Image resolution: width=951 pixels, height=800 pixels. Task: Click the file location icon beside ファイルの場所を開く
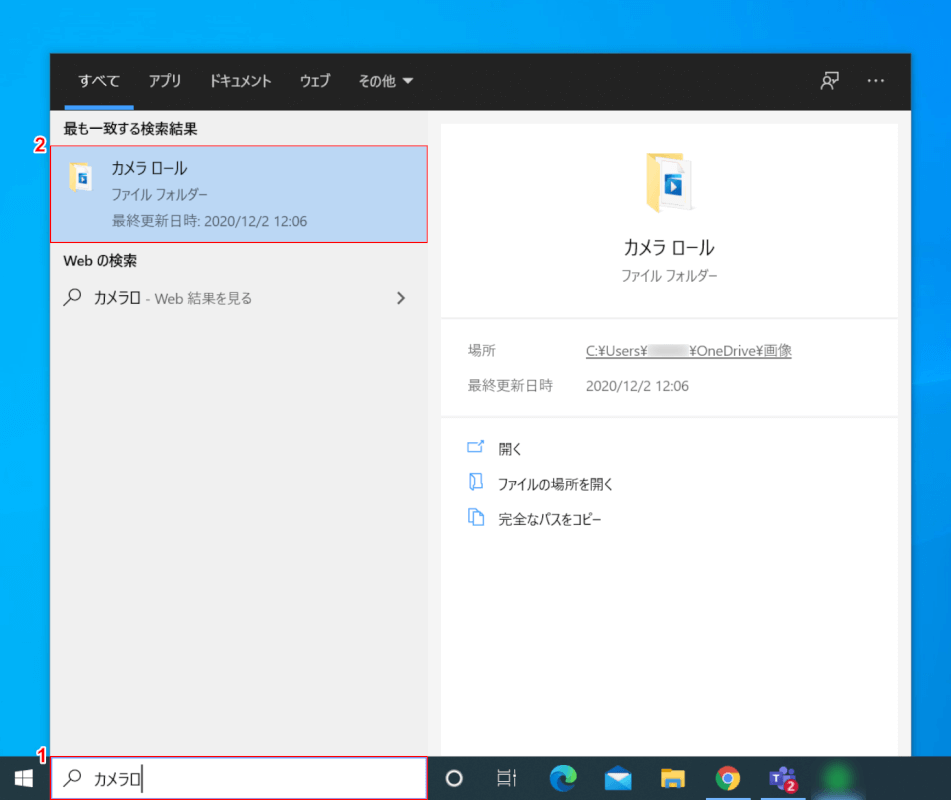[476, 482]
